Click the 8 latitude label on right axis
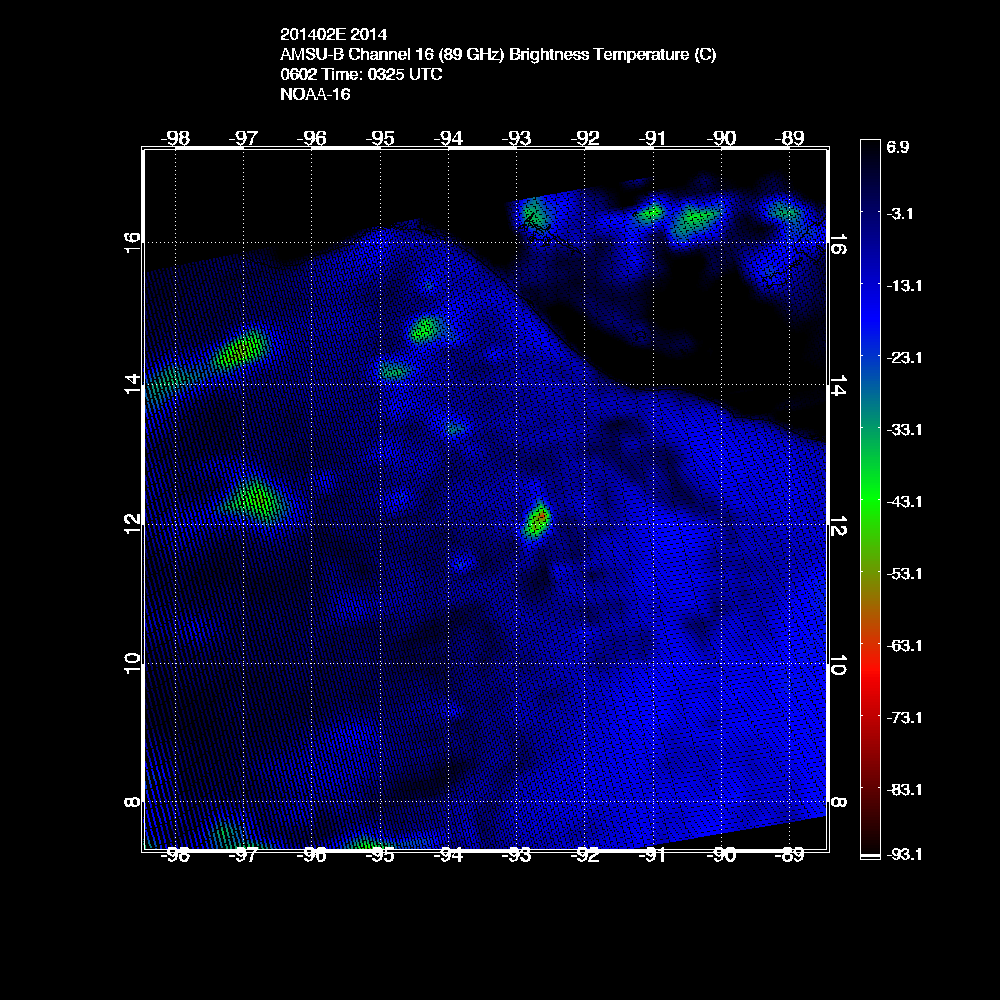1000x1000 pixels. click(x=838, y=802)
